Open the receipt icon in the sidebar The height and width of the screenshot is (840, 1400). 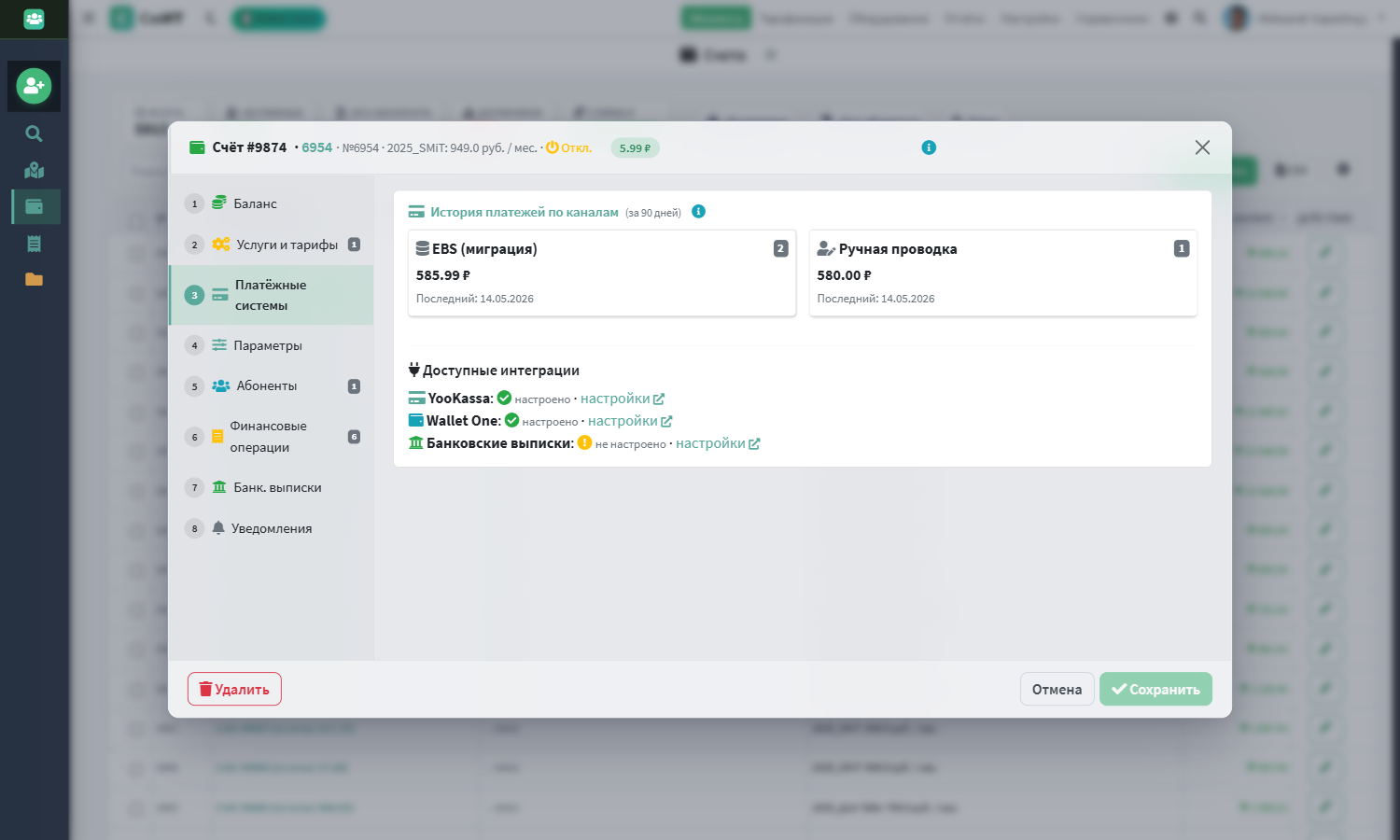34,244
